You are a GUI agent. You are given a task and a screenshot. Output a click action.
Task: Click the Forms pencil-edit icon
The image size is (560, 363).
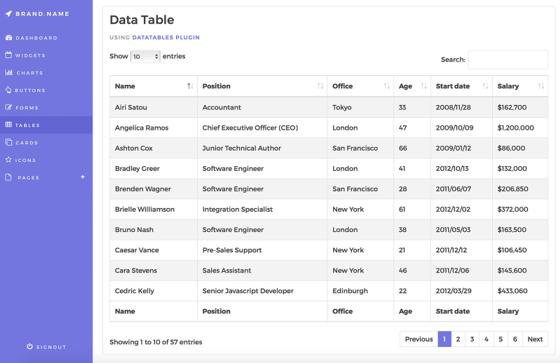click(x=9, y=107)
